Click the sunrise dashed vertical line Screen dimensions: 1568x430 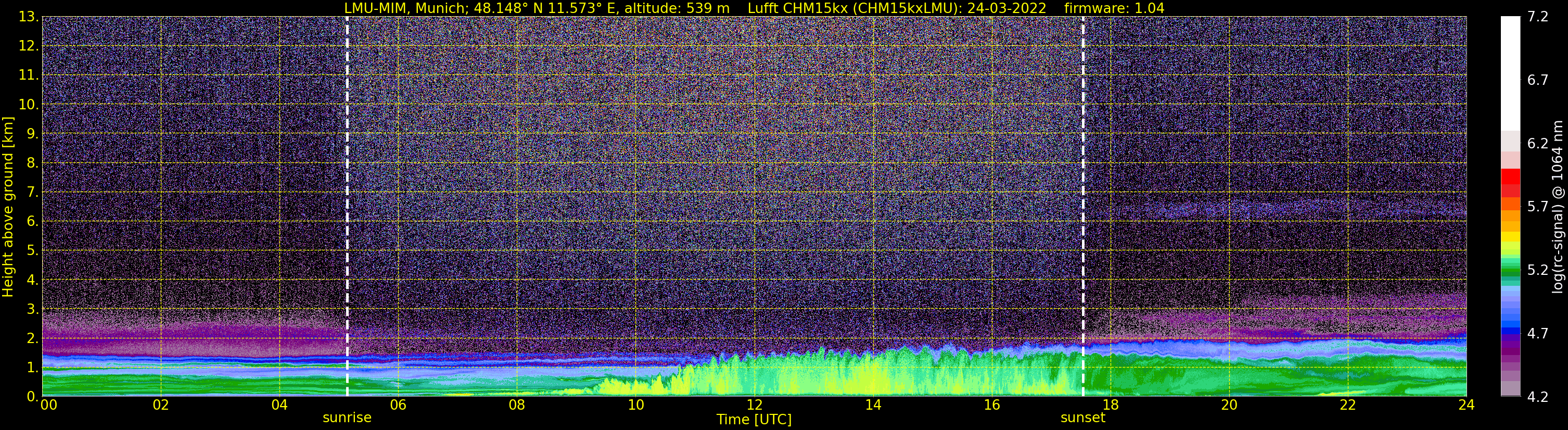tap(347, 206)
